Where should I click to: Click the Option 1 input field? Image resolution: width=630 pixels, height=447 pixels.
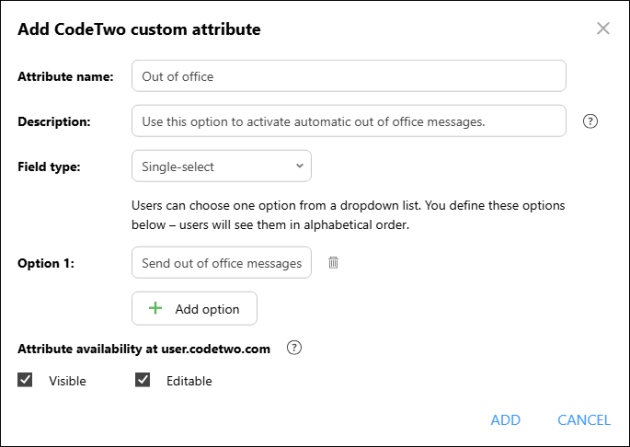coord(221,263)
